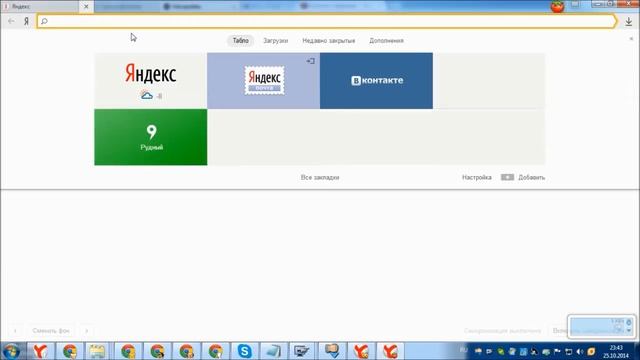Open Все закладки link
The width and height of the screenshot is (640, 360).
pyautogui.click(x=320, y=178)
